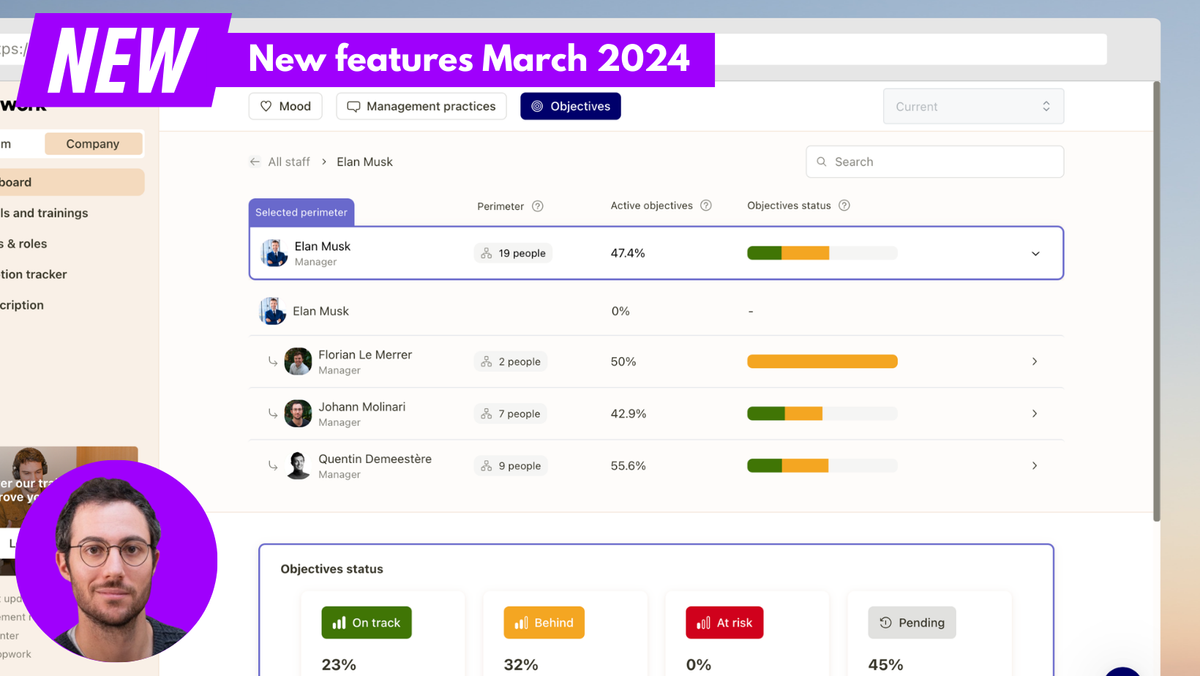The image size is (1200, 676).
Task: Click the help icon next to Perimeter
Action: [537, 206]
